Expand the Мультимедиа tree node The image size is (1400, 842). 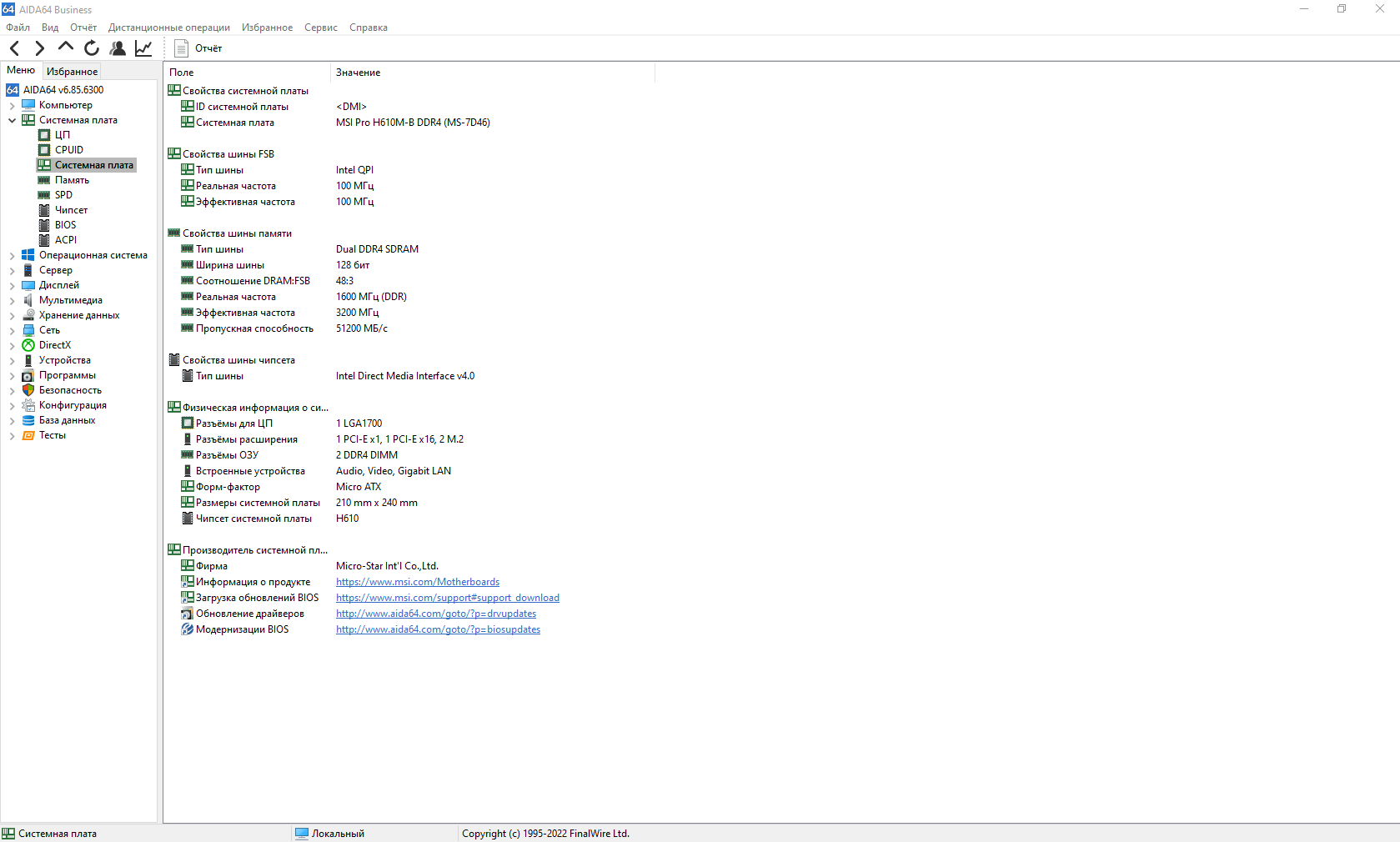tap(12, 300)
